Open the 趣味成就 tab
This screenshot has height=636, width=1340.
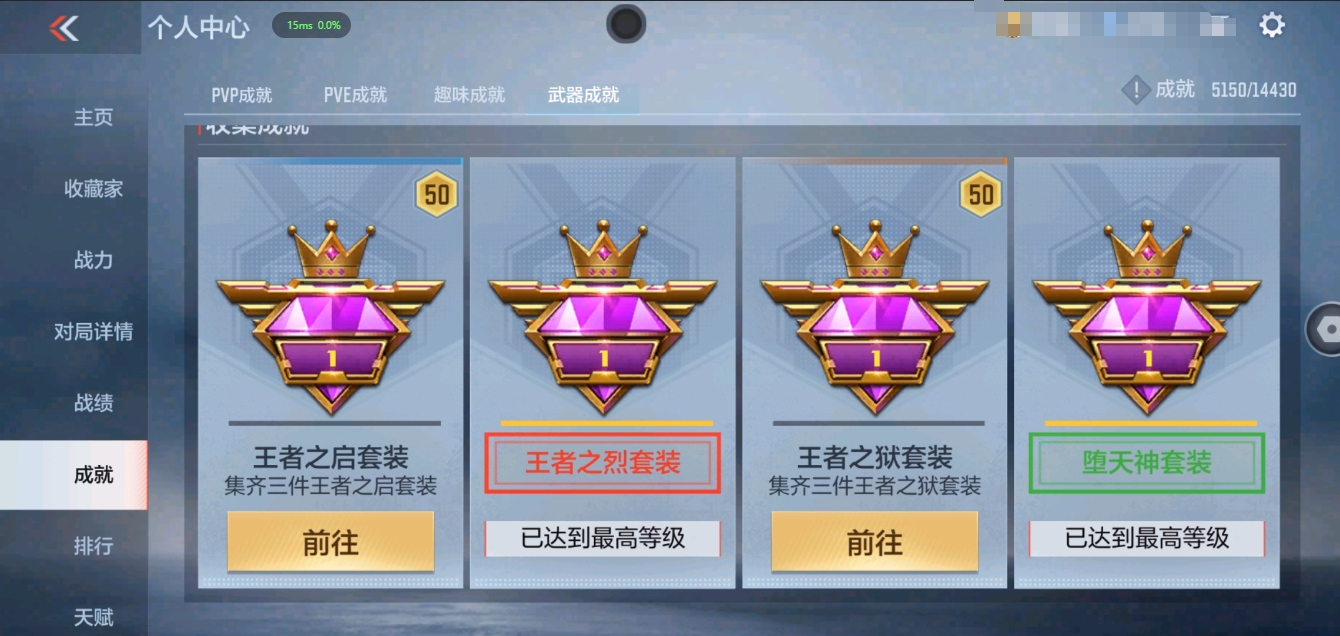[469, 95]
